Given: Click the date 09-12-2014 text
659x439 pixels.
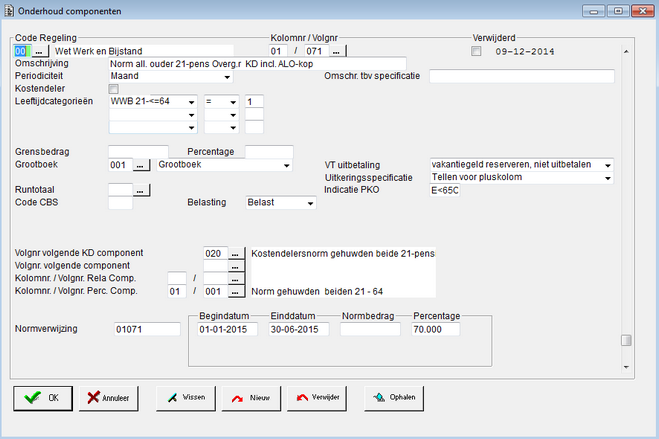Looking at the screenshot, I should click(x=525, y=52).
